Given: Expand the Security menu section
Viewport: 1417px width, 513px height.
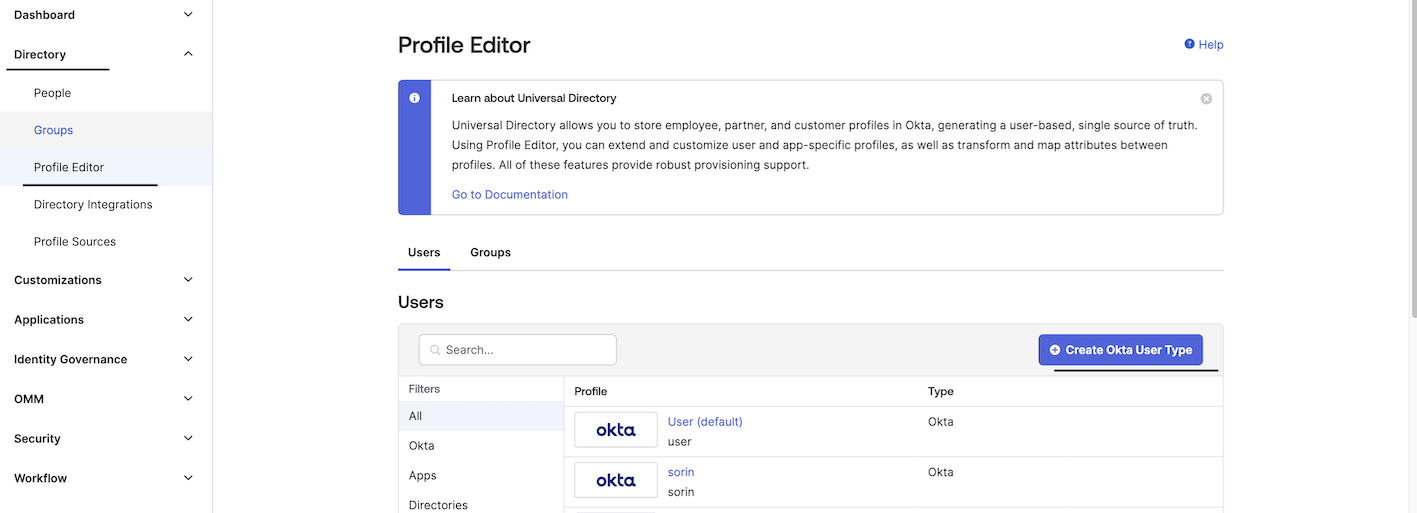Looking at the screenshot, I should click(188, 439).
